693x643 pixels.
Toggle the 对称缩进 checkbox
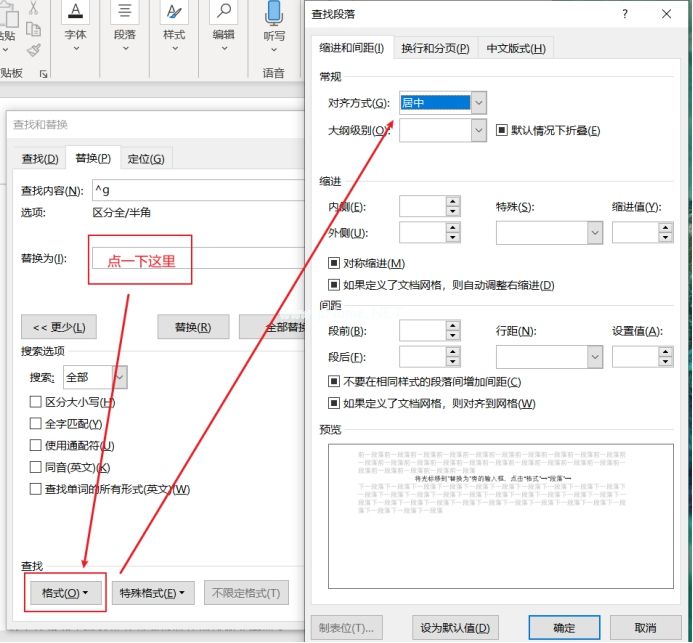pyautogui.click(x=335, y=264)
